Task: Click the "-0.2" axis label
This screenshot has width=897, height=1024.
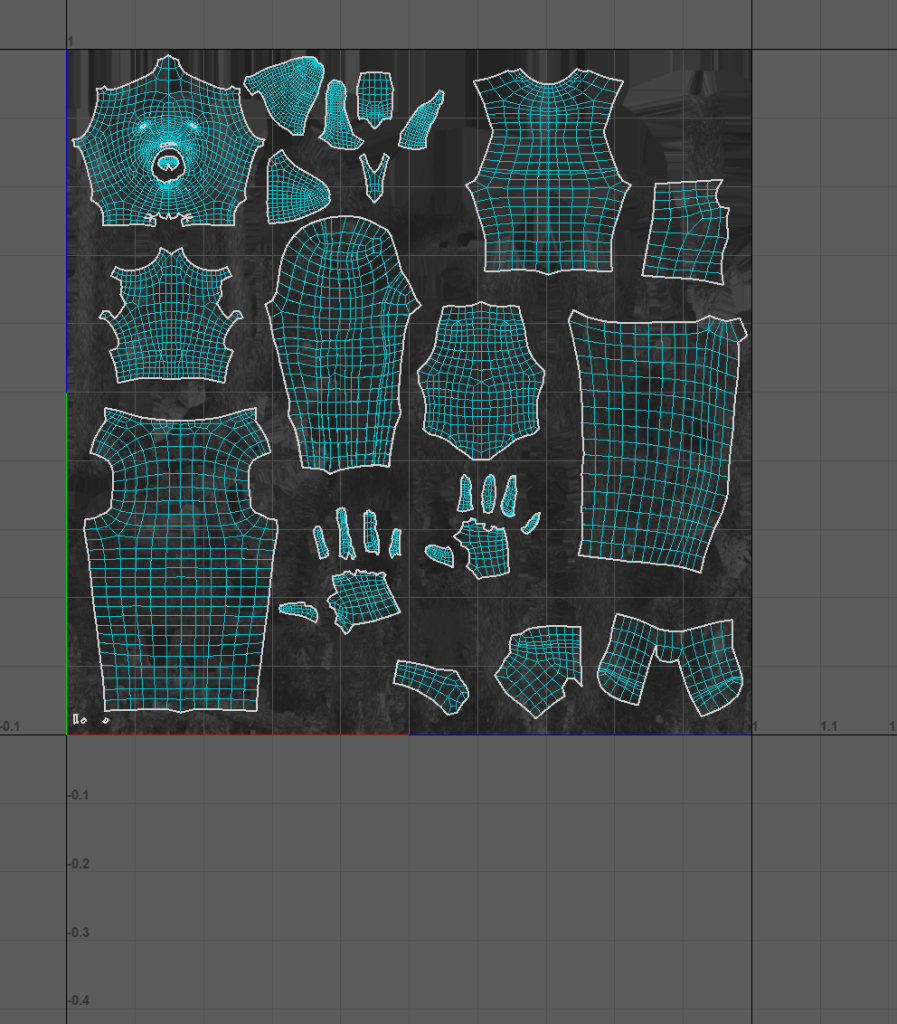Action: pos(78,863)
